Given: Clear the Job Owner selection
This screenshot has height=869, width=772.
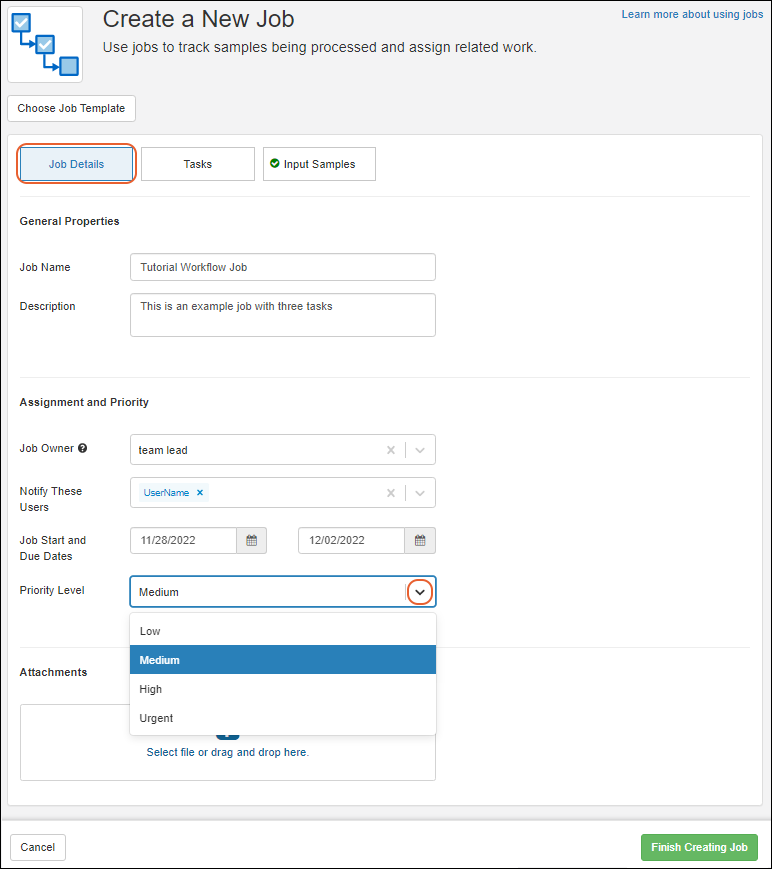Looking at the screenshot, I should [x=391, y=450].
